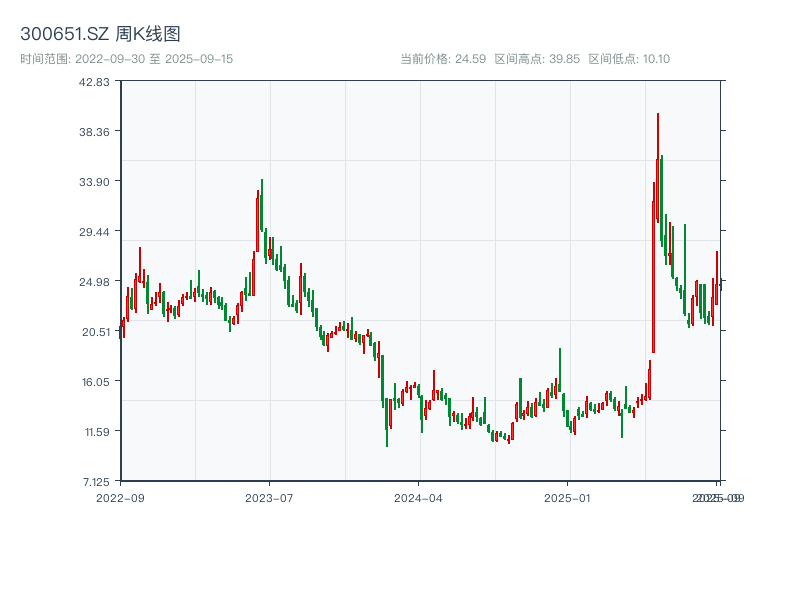The width and height of the screenshot is (800, 600).
Task: Click x-axis label 2025-01
Action: [567, 498]
